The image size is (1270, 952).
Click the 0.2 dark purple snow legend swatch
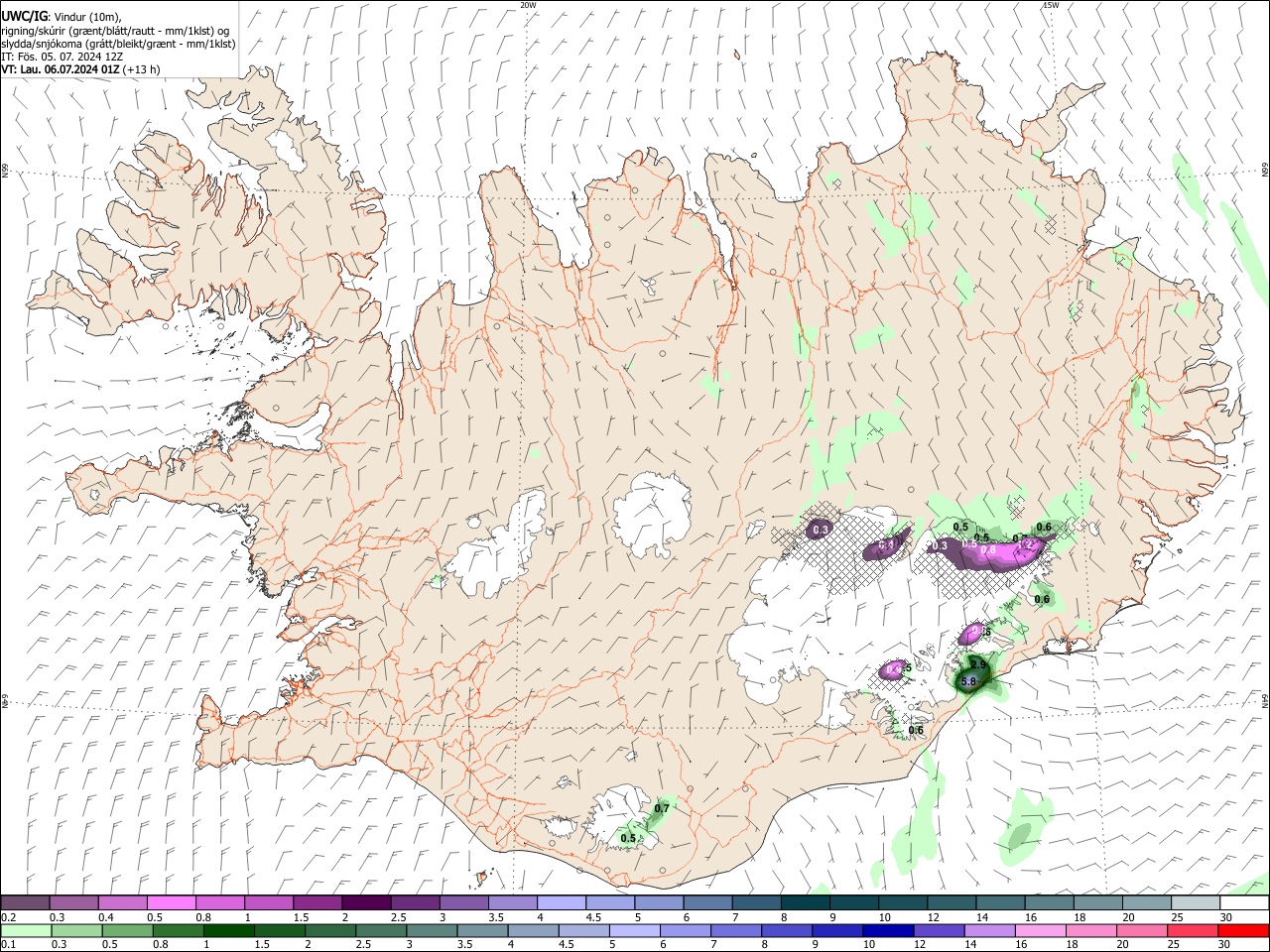coord(25,902)
